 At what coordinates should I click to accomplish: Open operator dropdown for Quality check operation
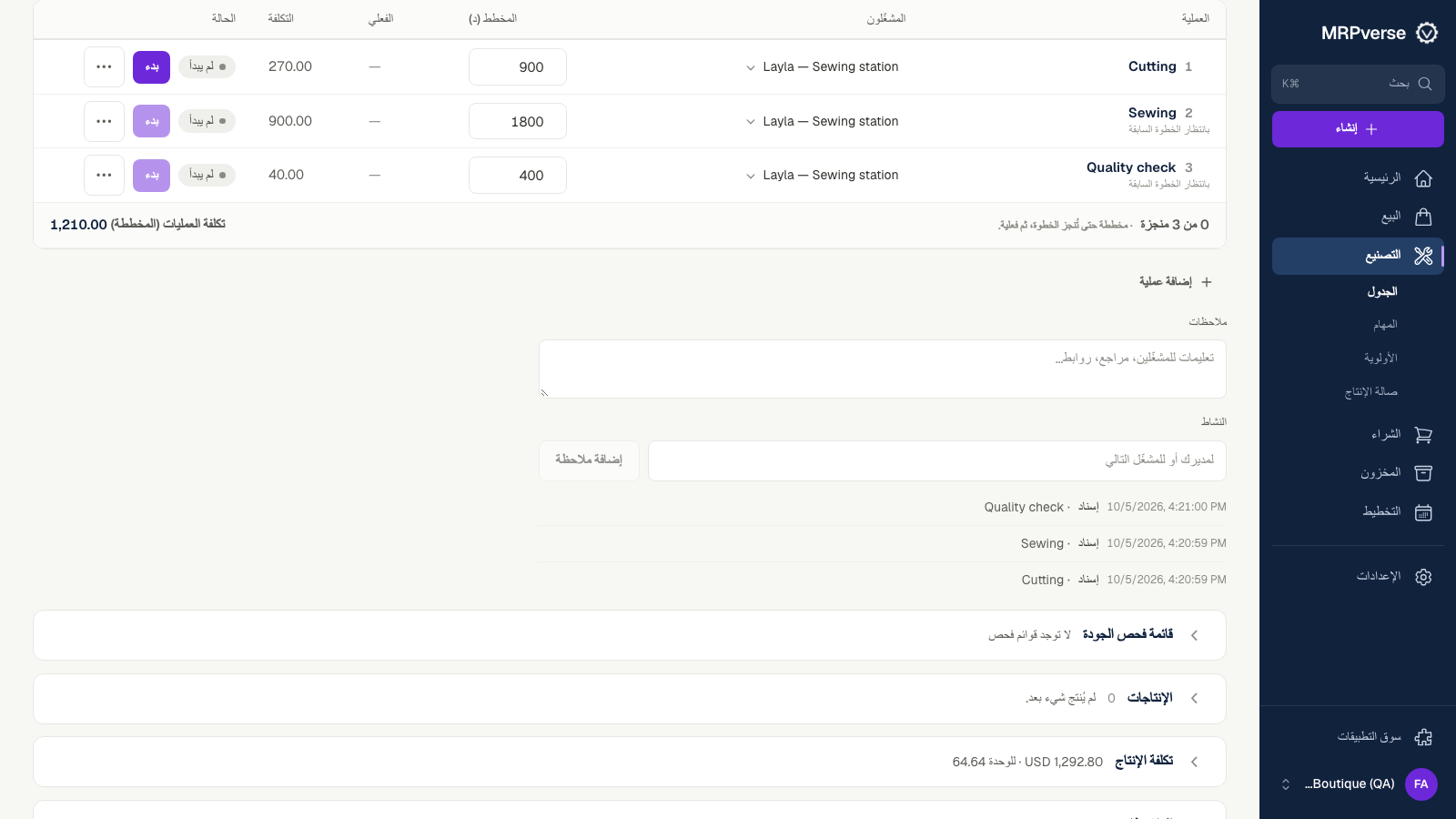click(x=822, y=175)
